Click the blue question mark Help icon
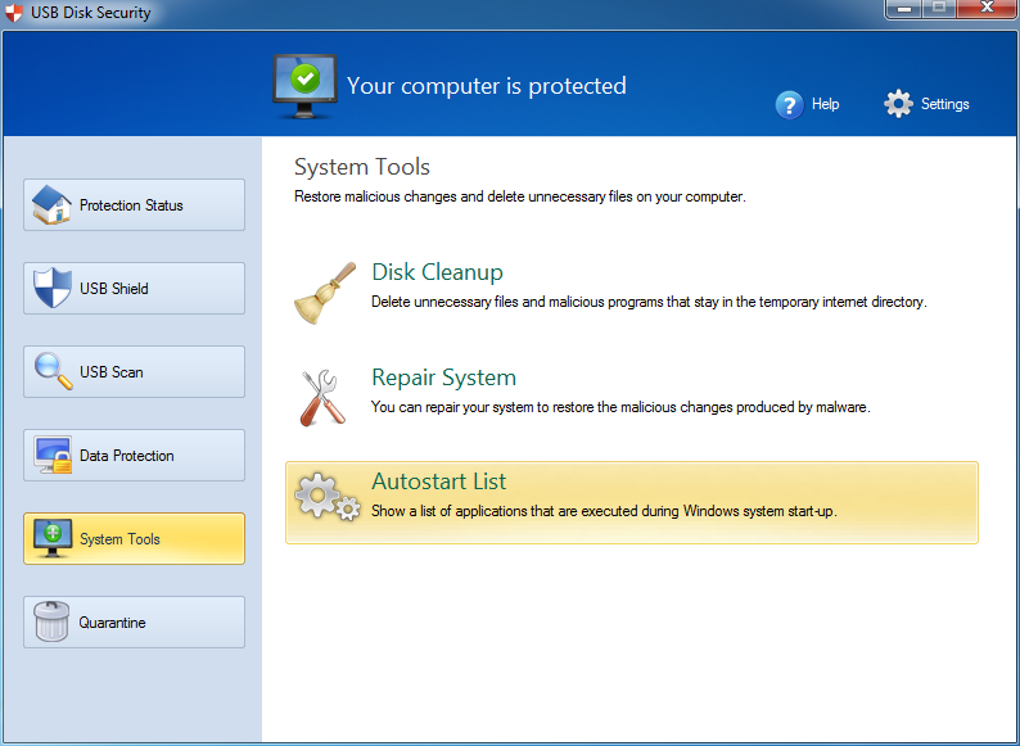The height and width of the screenshot is (746, 1020). click(x=789, y=104)
